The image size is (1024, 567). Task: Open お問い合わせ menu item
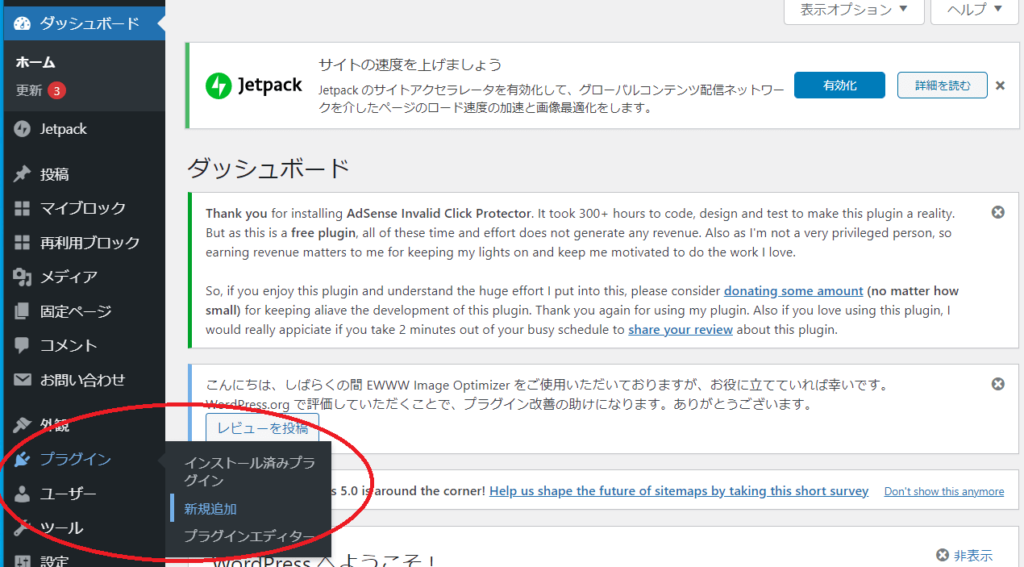(83, 380)
